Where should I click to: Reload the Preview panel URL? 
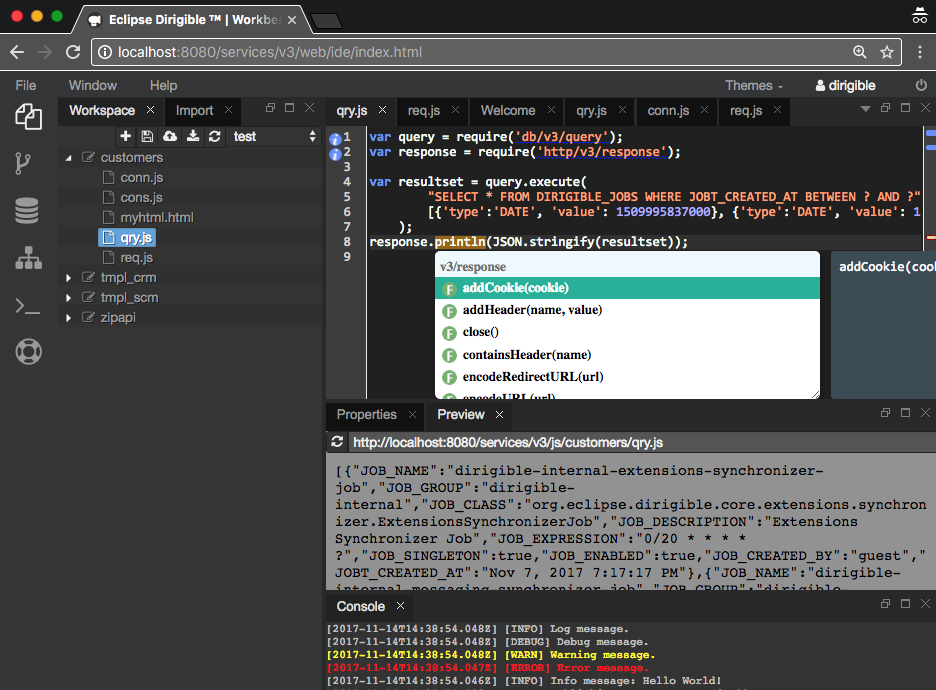click(337, 442)
